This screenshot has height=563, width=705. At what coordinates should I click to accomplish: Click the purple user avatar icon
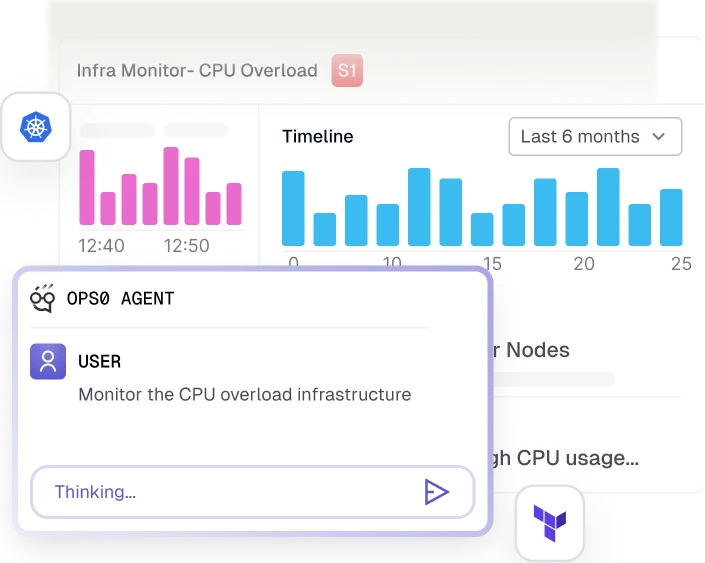point(48,361)
